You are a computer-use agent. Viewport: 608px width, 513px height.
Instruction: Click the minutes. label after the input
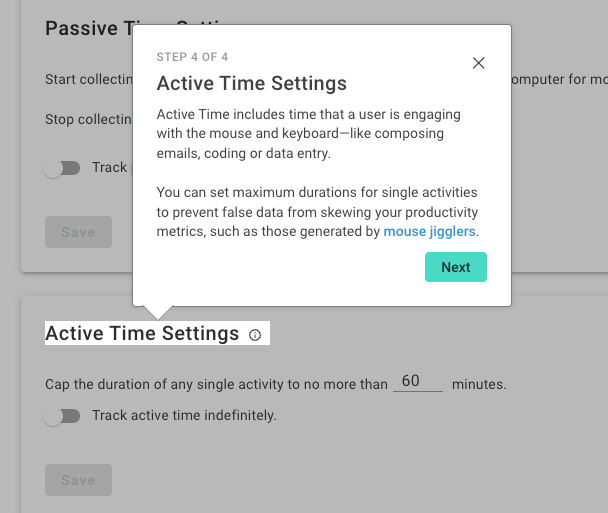[479, 384]
